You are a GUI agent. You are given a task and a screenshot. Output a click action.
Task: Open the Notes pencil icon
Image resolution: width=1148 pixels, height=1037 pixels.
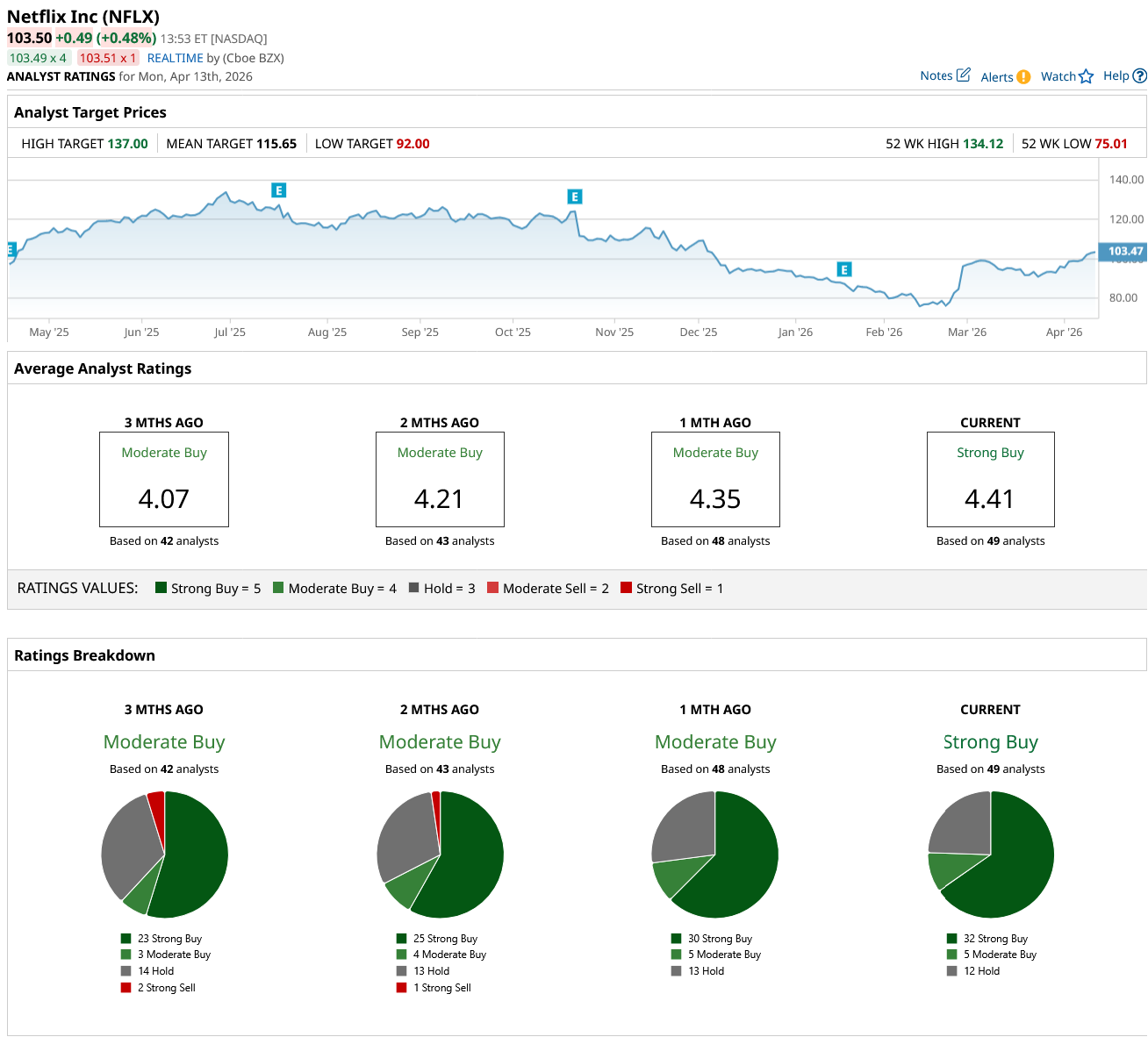[x=963, y=75]
